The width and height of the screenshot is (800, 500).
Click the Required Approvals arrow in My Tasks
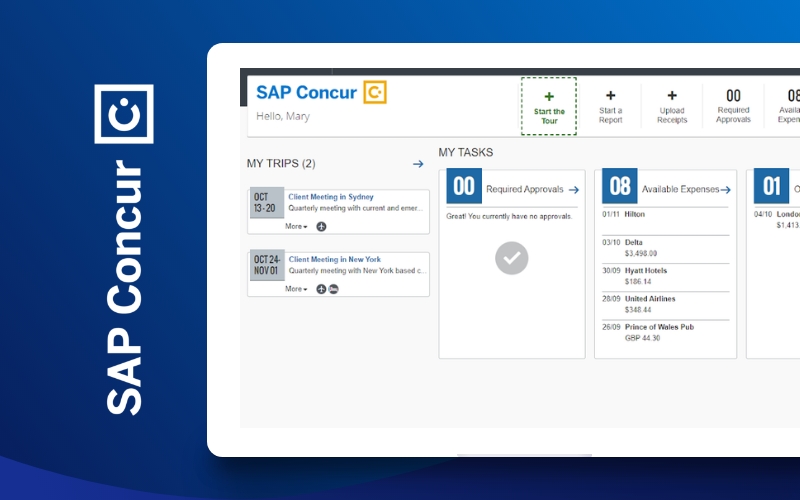(574, 190)
